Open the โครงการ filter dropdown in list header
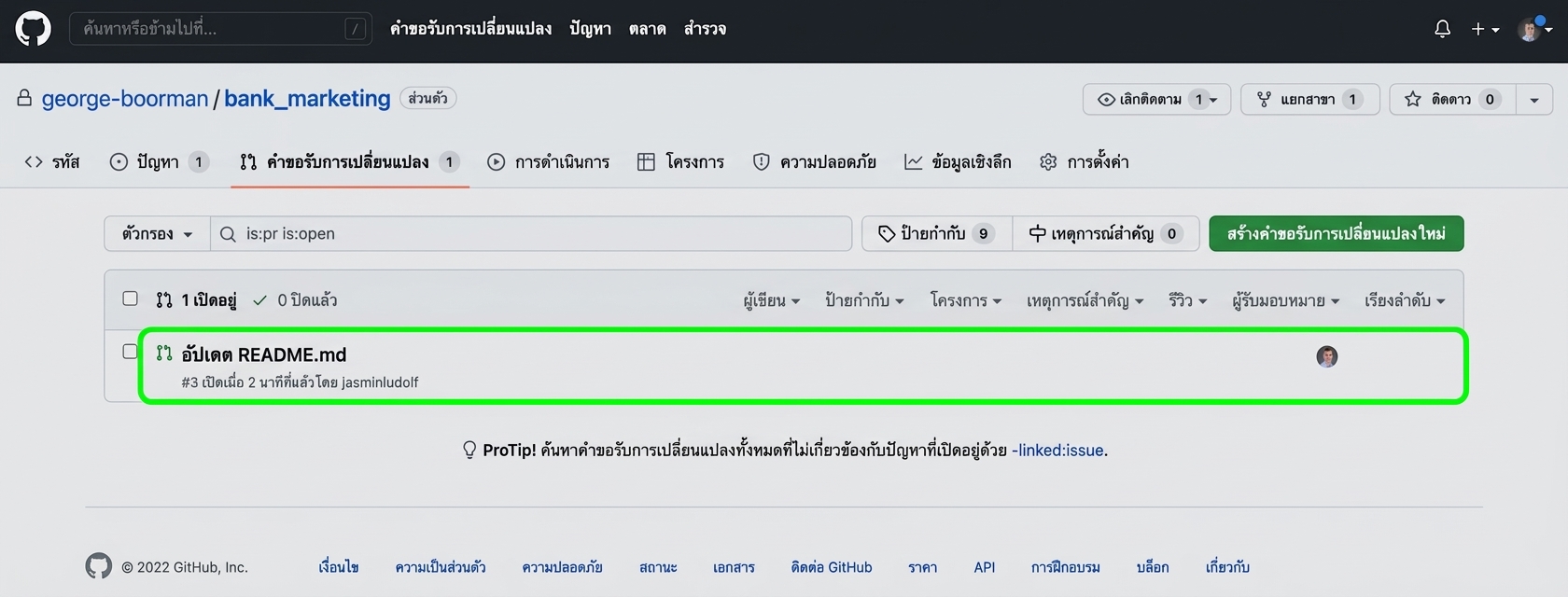 (x=966, y=300)
